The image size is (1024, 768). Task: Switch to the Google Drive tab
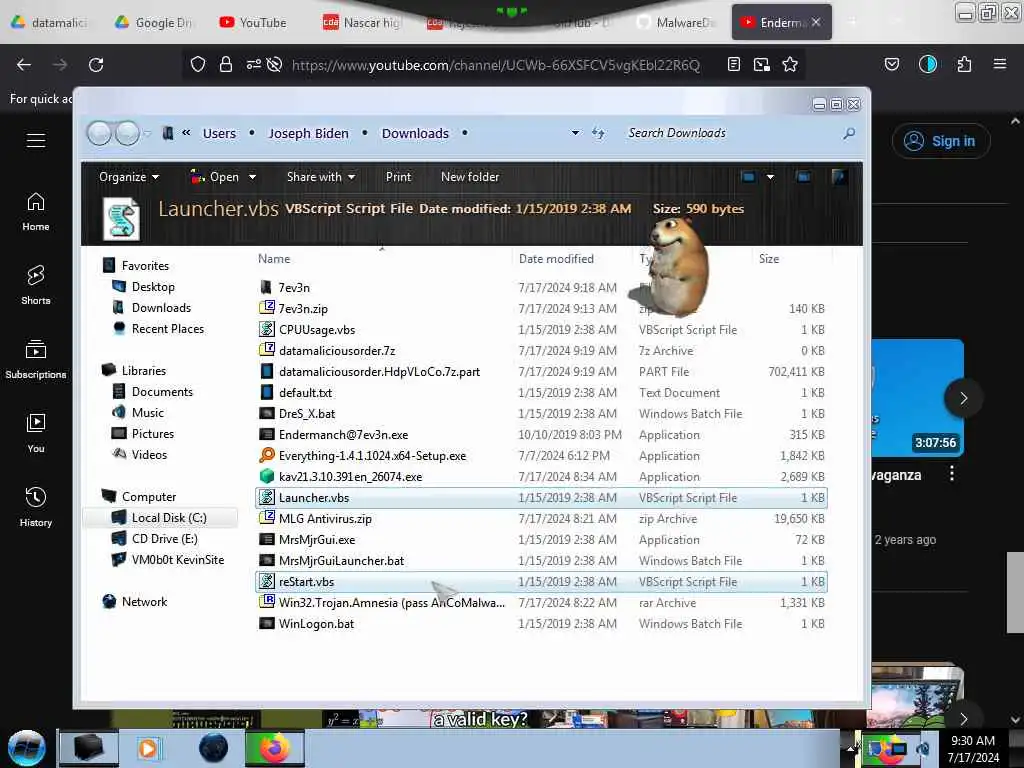pyautogui.click(x=154, y=23)
